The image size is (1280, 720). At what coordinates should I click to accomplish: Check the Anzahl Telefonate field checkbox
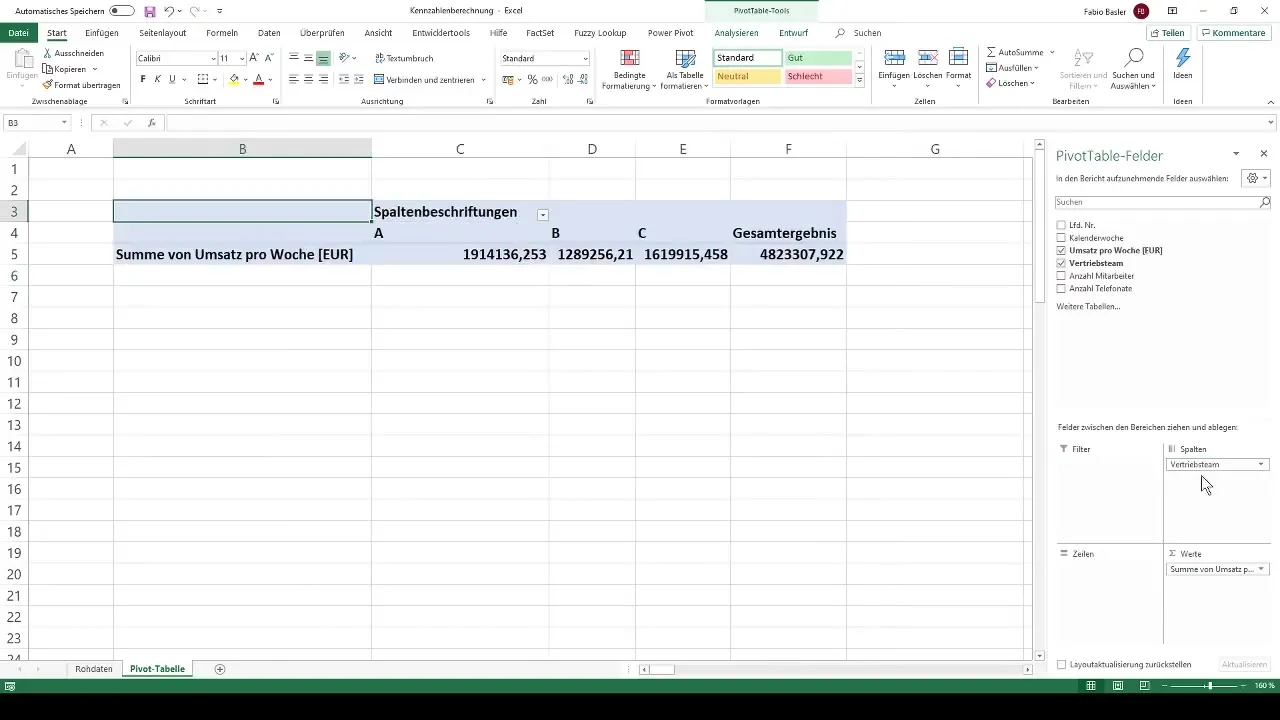pos(1061,288)
